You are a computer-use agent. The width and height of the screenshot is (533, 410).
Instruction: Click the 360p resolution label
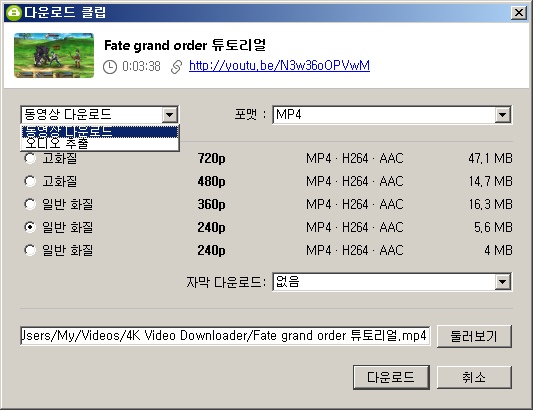211,205
